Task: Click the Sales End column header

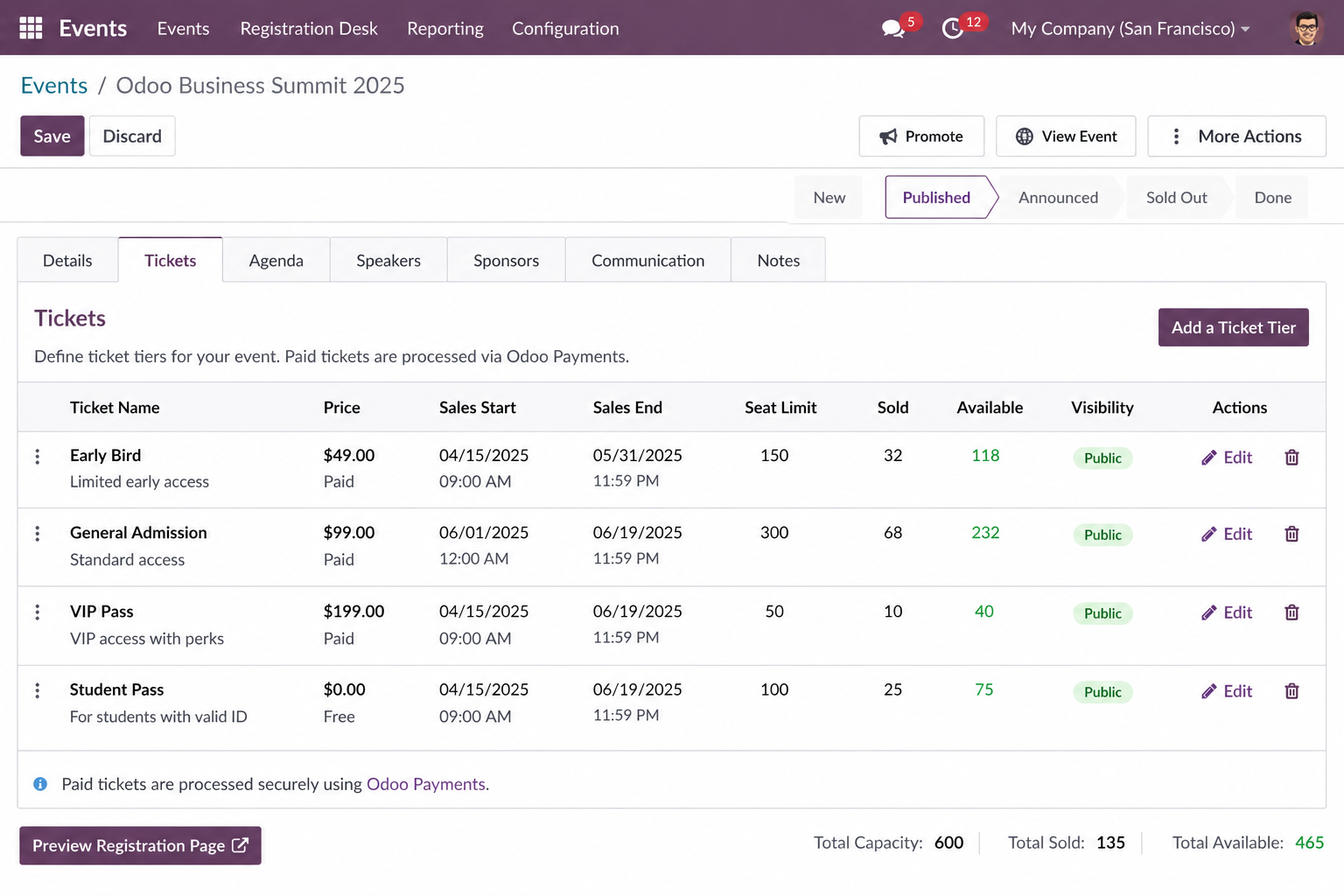Action: click(627, 408)
